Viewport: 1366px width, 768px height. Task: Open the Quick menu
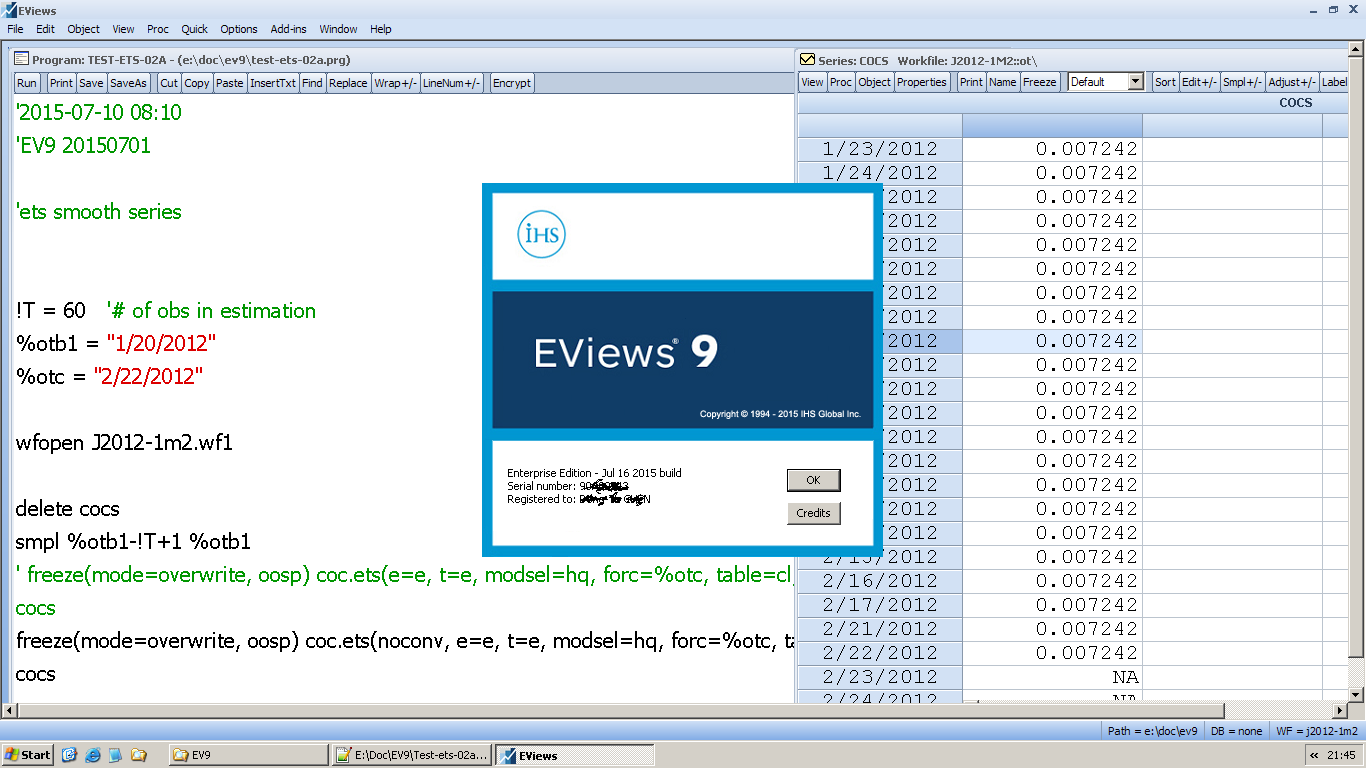(x=195, y=29)
